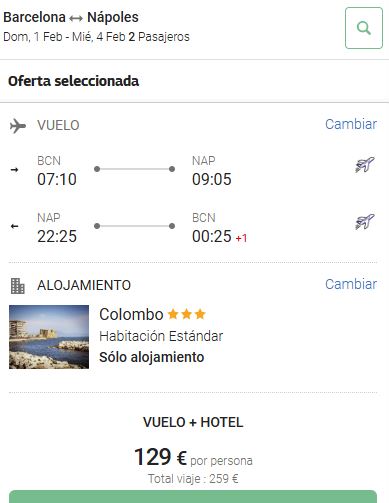The image size is (389, 503).
Task: Click the airline logo on the outbound flight
Action: point(365,164)
